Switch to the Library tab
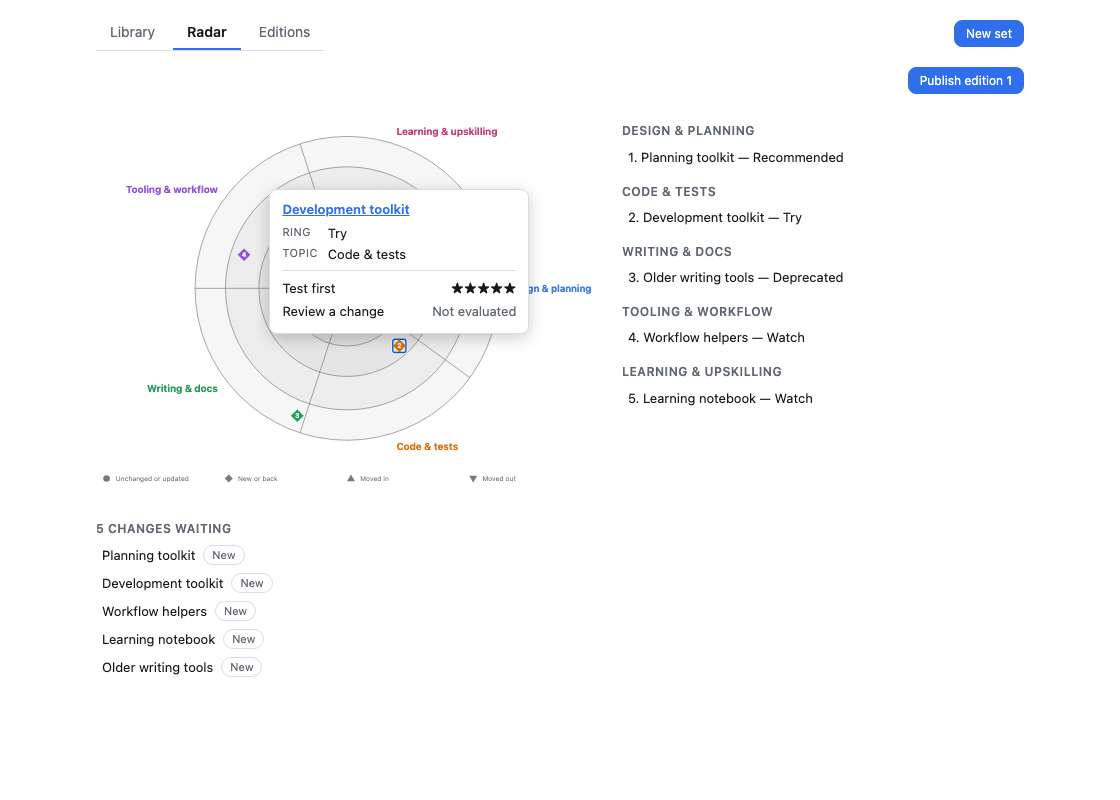The image size is (1120, 800). 132,32
